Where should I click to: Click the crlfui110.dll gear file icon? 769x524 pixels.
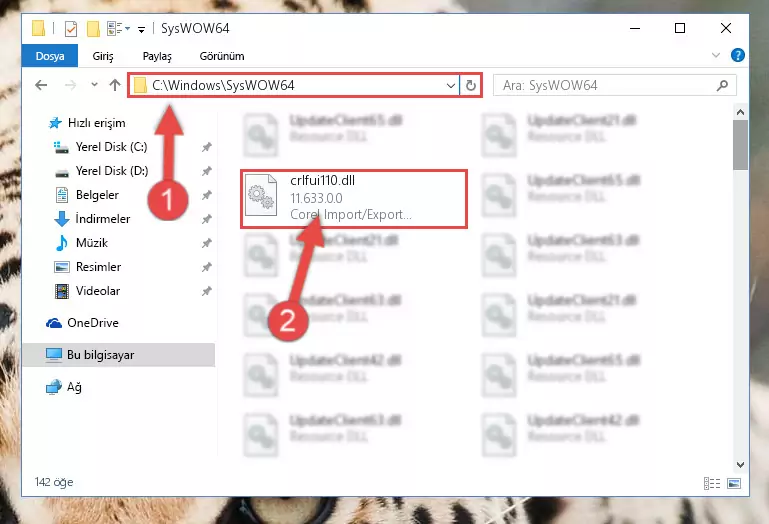point(261,195)
